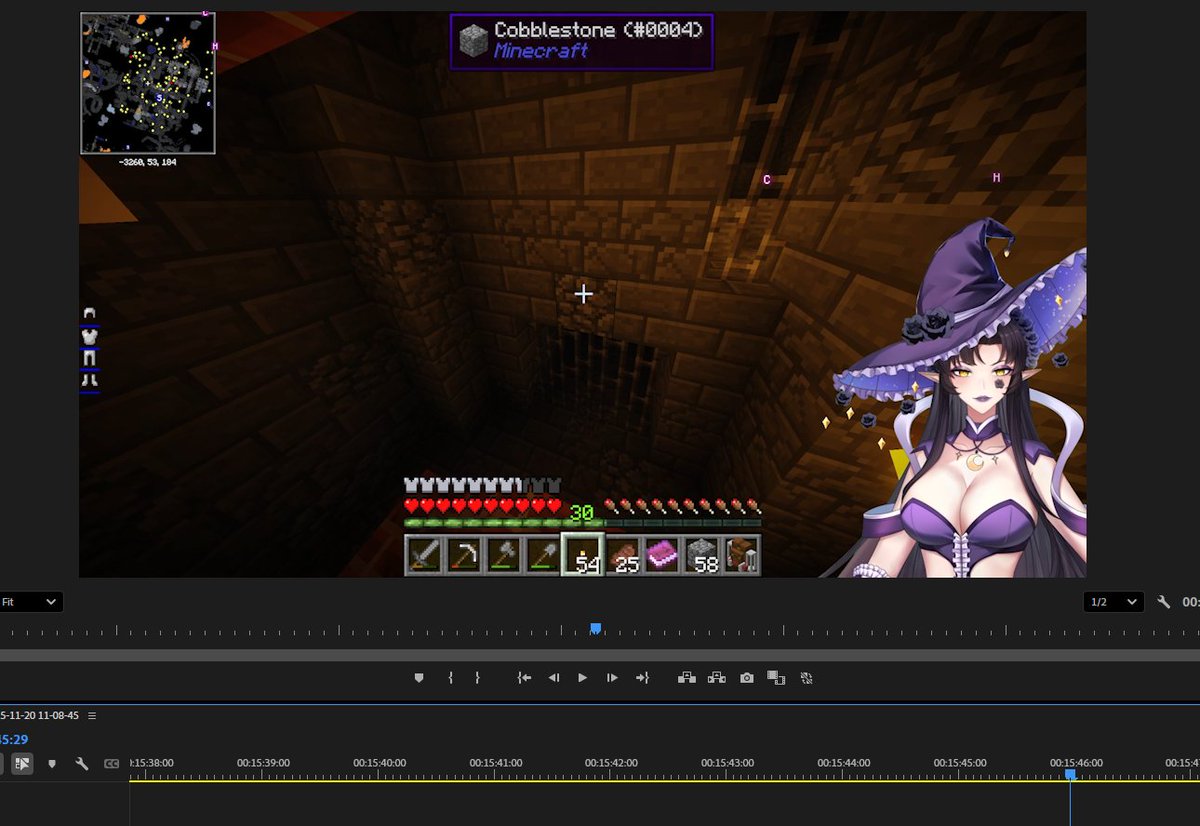Click timeline ruler label 00:15:45:00
Viewport: 1200px width, 826px height.
click(x=960, y=763)
